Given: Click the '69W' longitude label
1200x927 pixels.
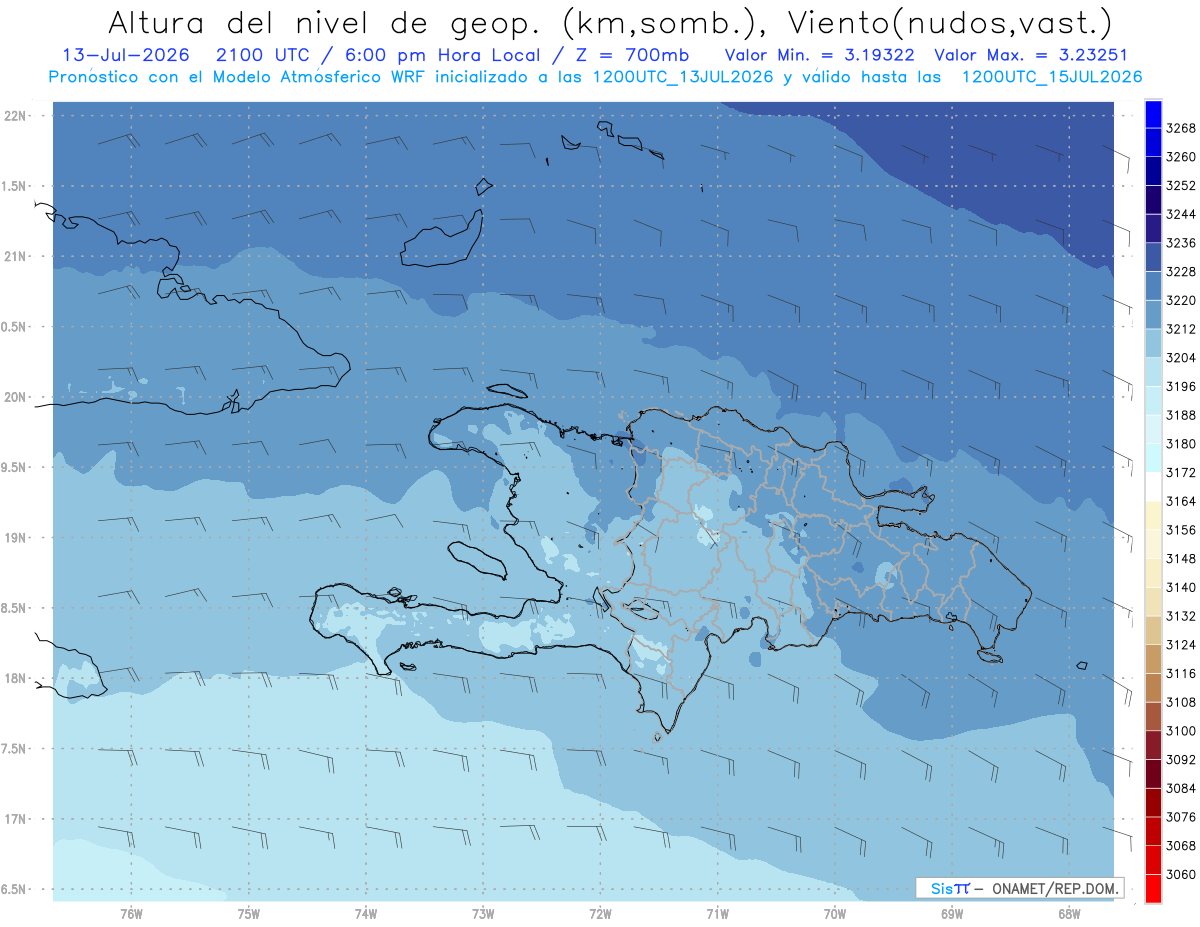Looking at the screenshot, I should tap(952, 914).
